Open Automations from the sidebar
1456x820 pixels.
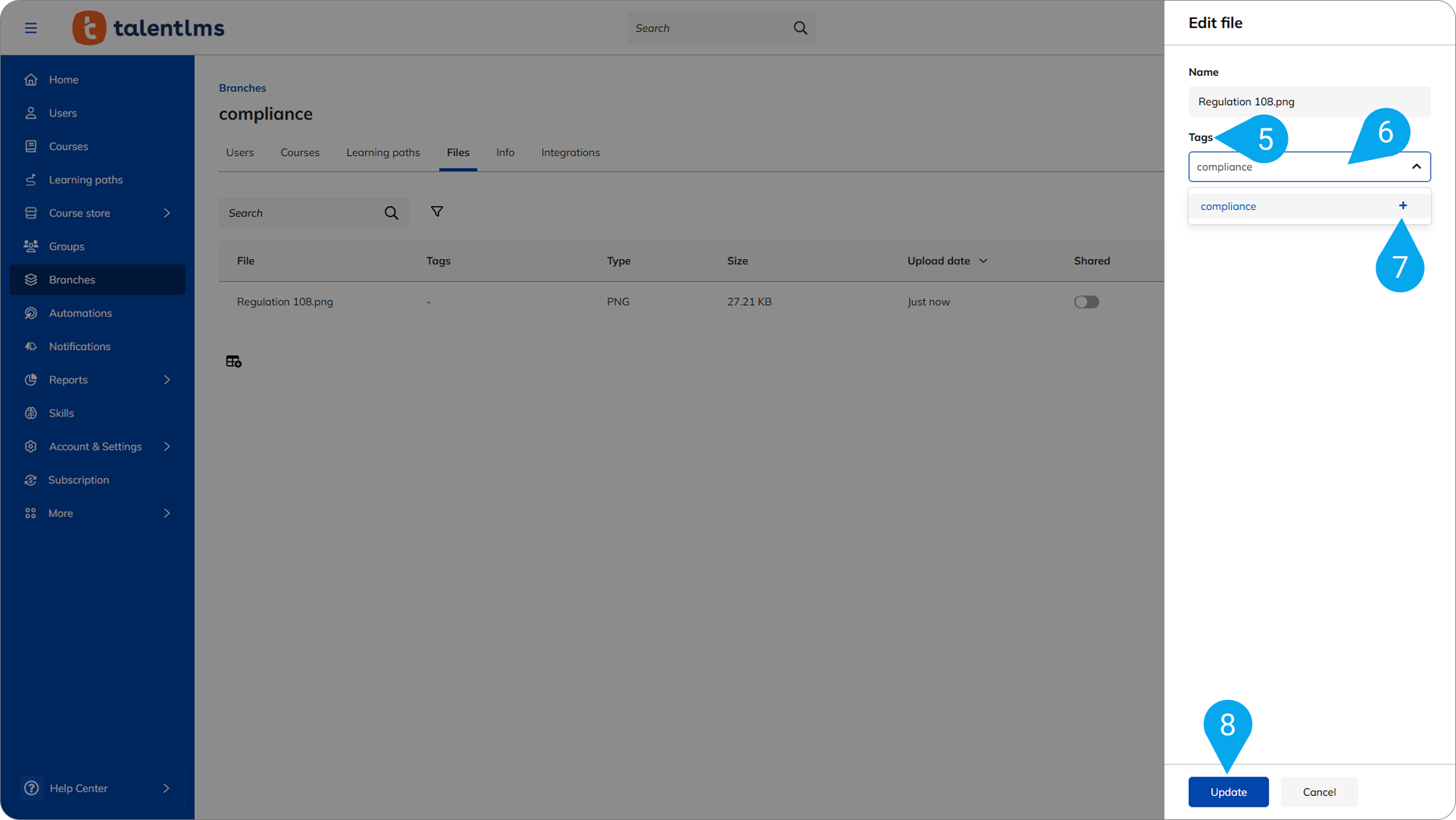pyautogui.click(x=80, y=313)
